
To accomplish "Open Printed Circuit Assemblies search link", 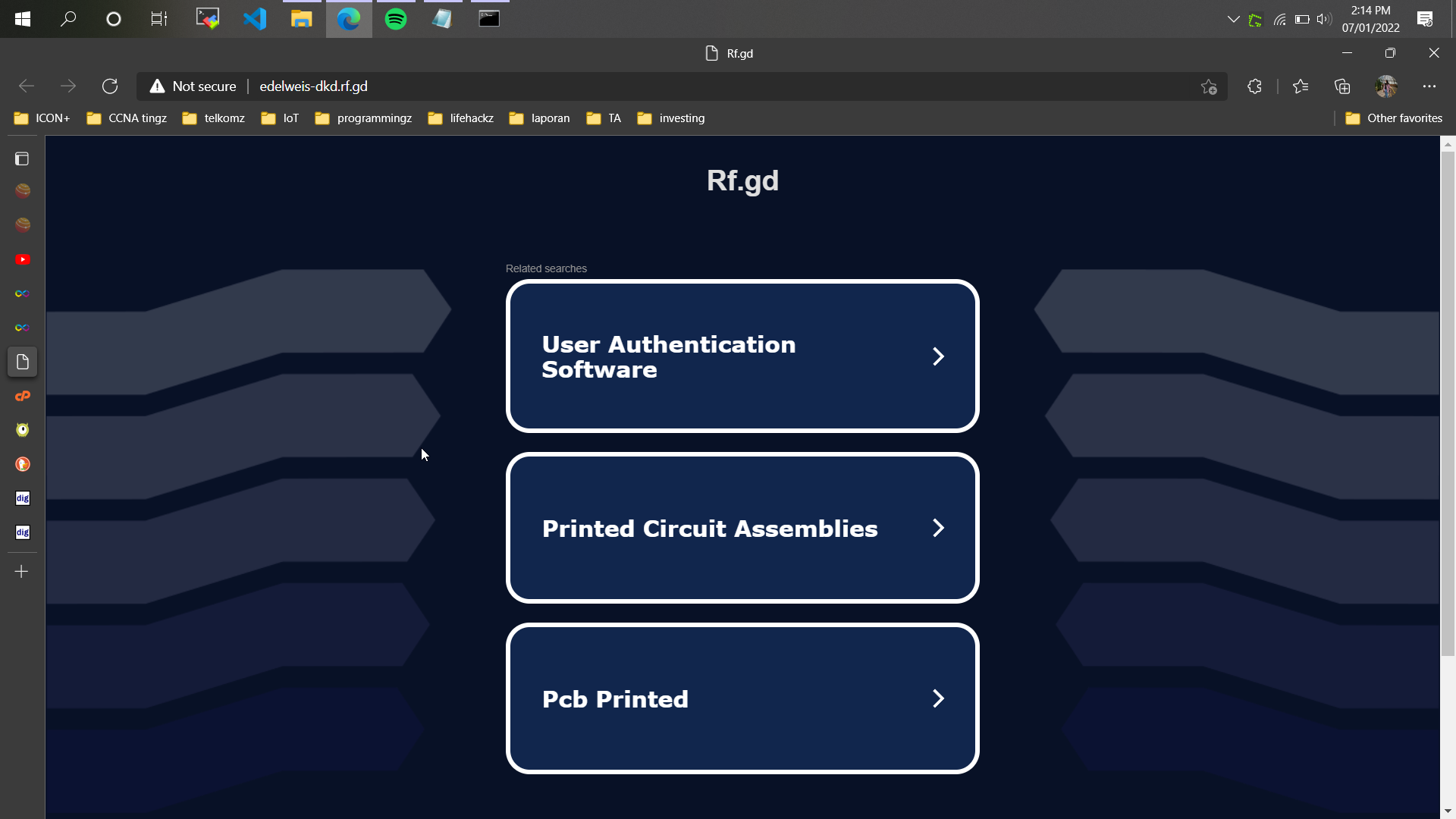I will 742,529.
